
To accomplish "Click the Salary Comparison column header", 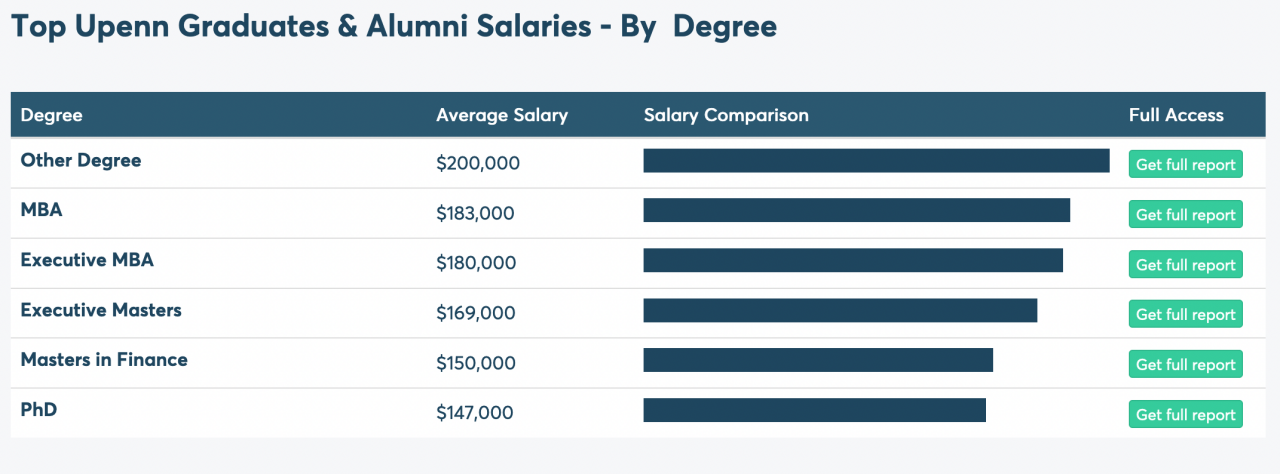I will coord(726,115).
